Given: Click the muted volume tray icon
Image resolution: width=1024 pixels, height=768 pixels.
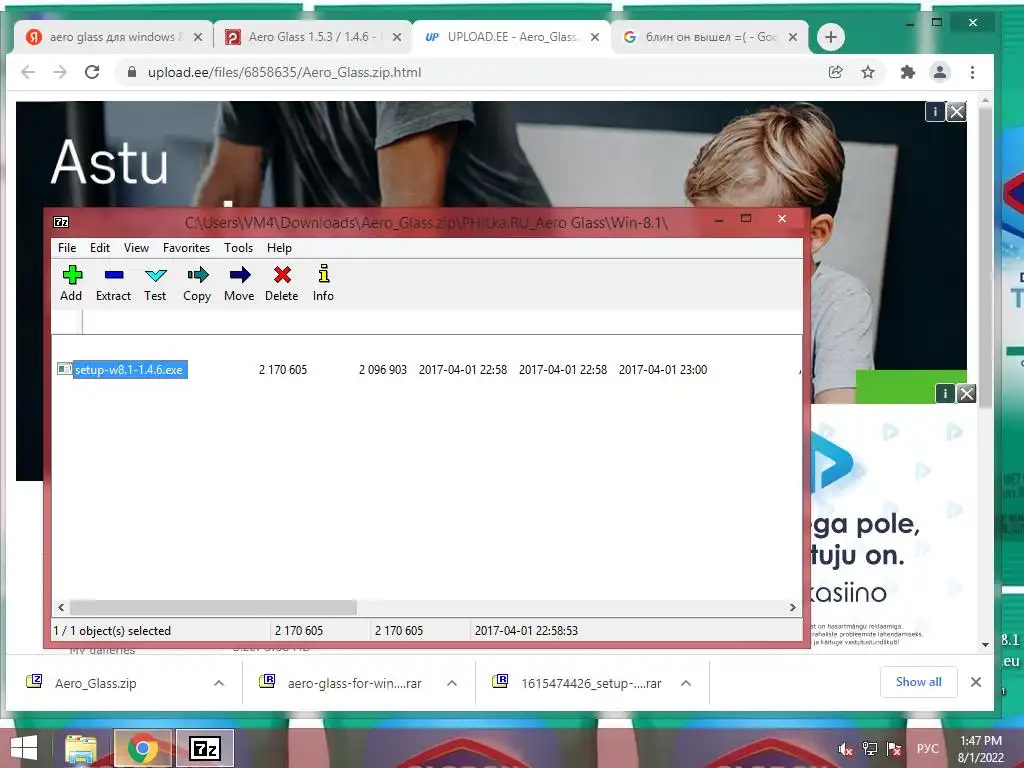Looking at the screenshot, I should 846,749.
